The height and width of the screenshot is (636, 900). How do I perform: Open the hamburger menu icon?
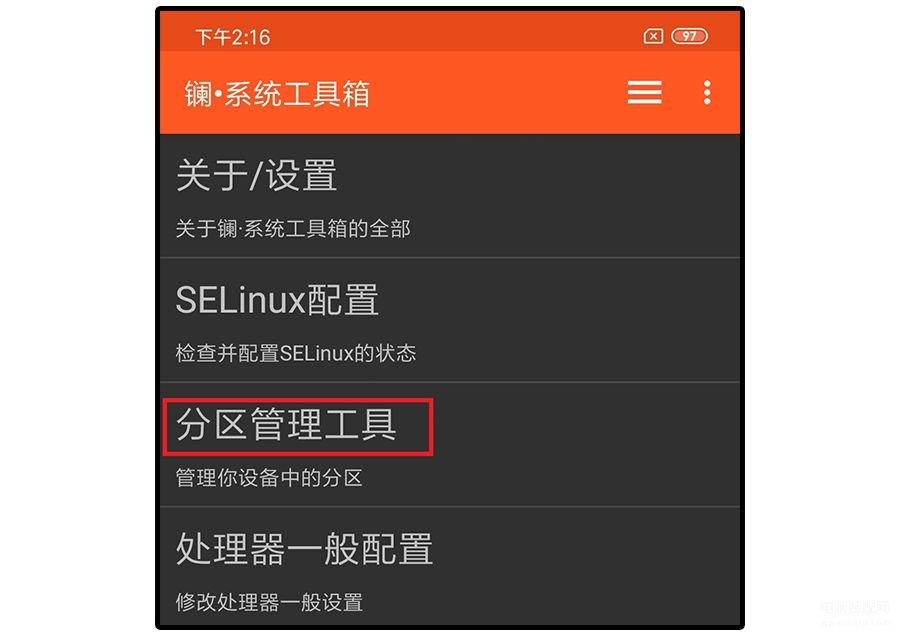tap(644, 92)
